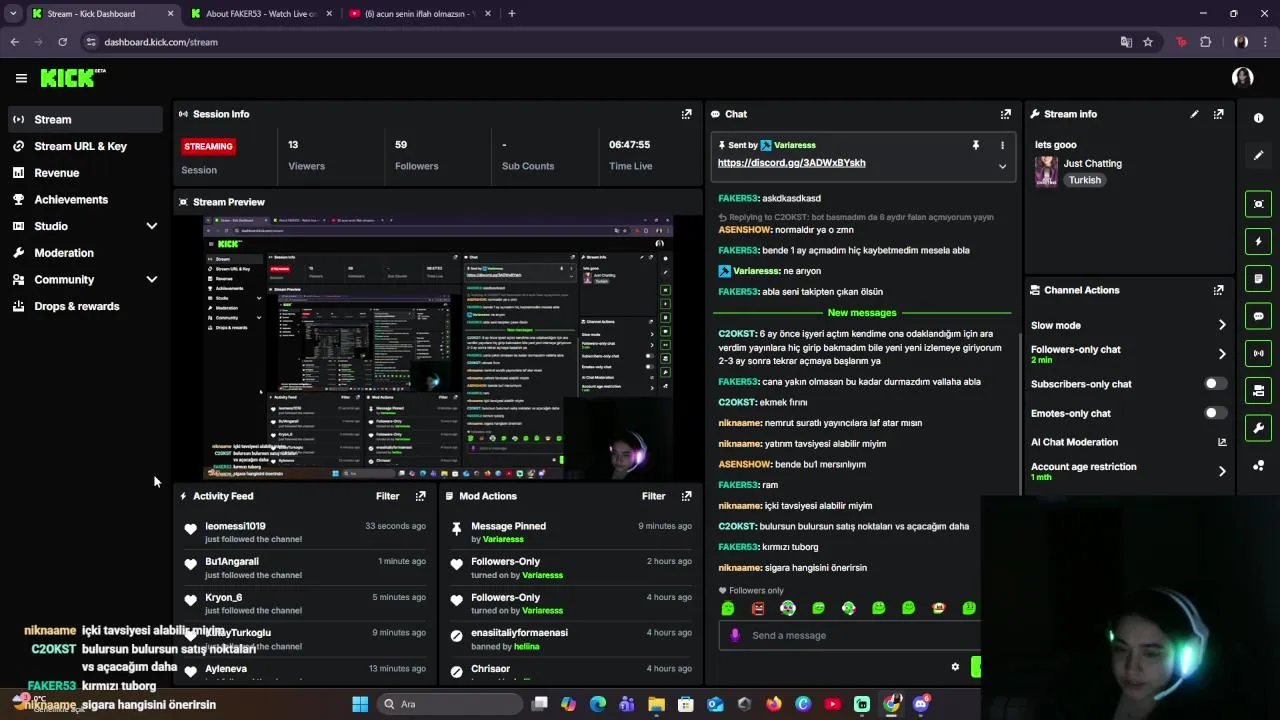Click the Turkish language tag
The width and height of the screenshot is (1280, 720).
pos(1084,181)
